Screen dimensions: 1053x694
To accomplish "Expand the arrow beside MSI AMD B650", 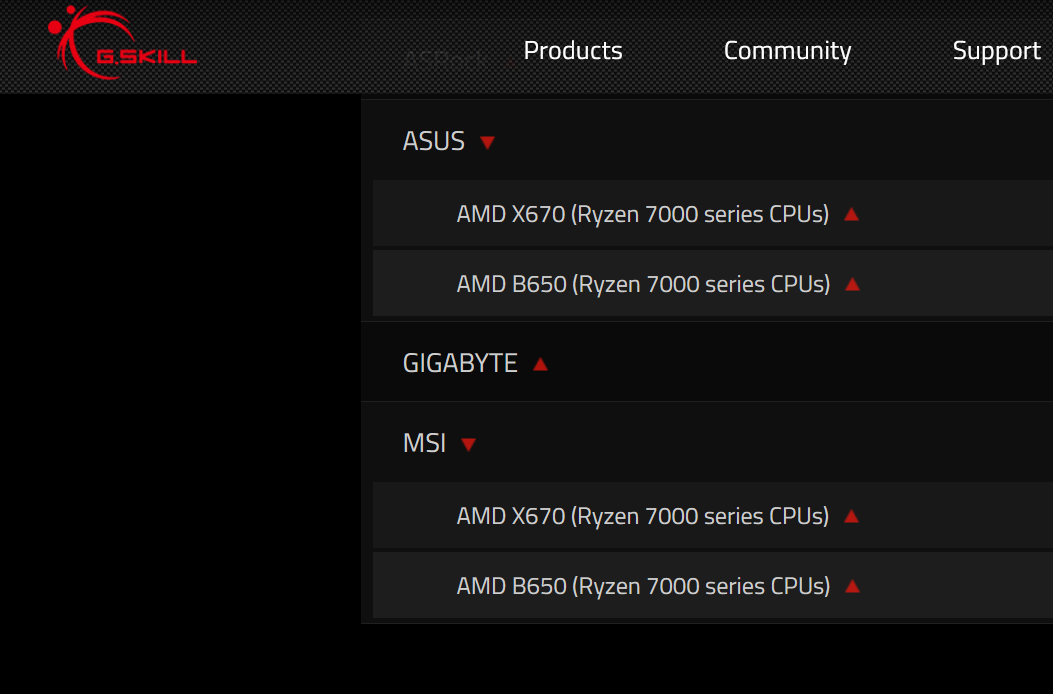I will [852, 586].
